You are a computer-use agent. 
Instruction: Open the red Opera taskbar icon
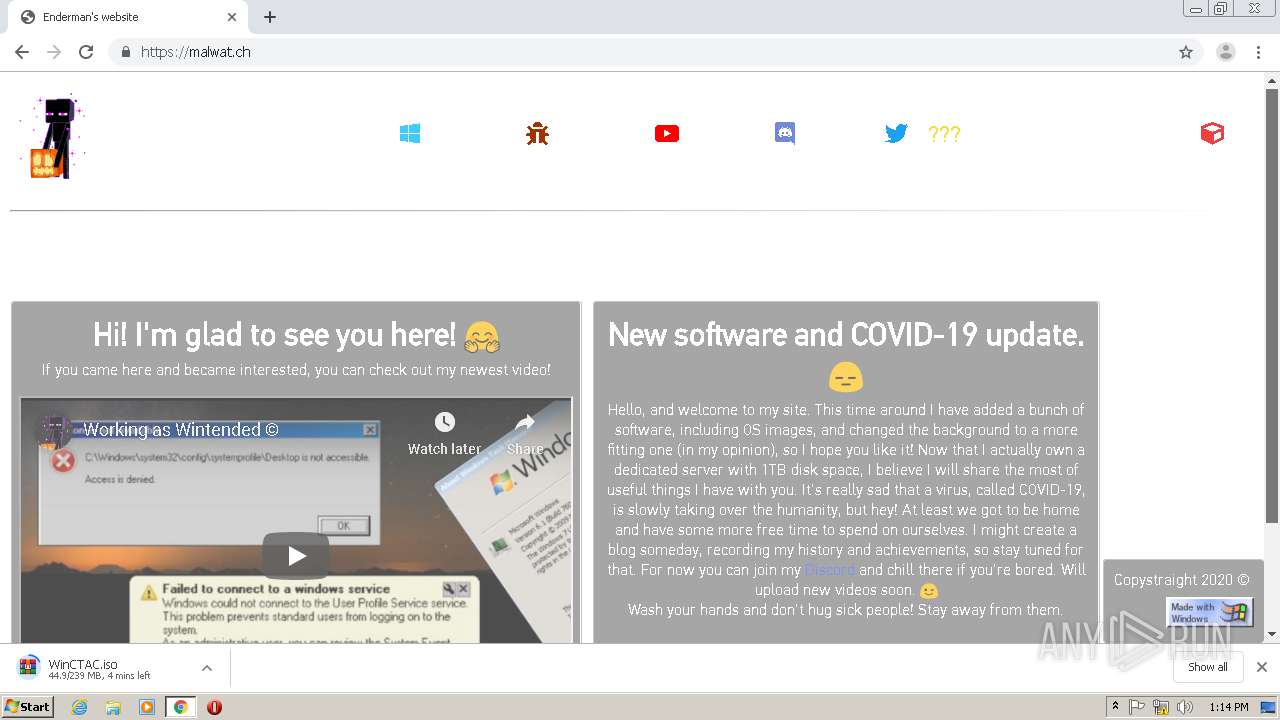[214, 707]
